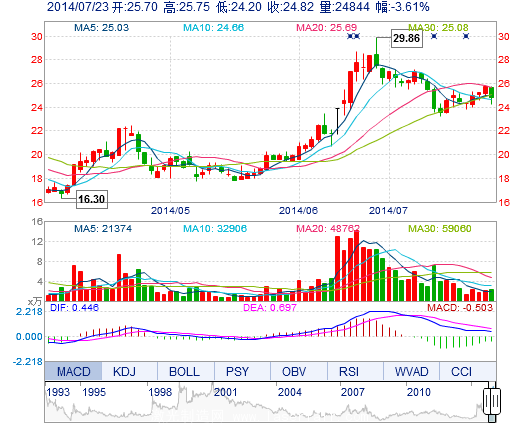Click the 2014/06 date axis label
This screenshot has width=517, height=428.
click(x=298, y=211)
